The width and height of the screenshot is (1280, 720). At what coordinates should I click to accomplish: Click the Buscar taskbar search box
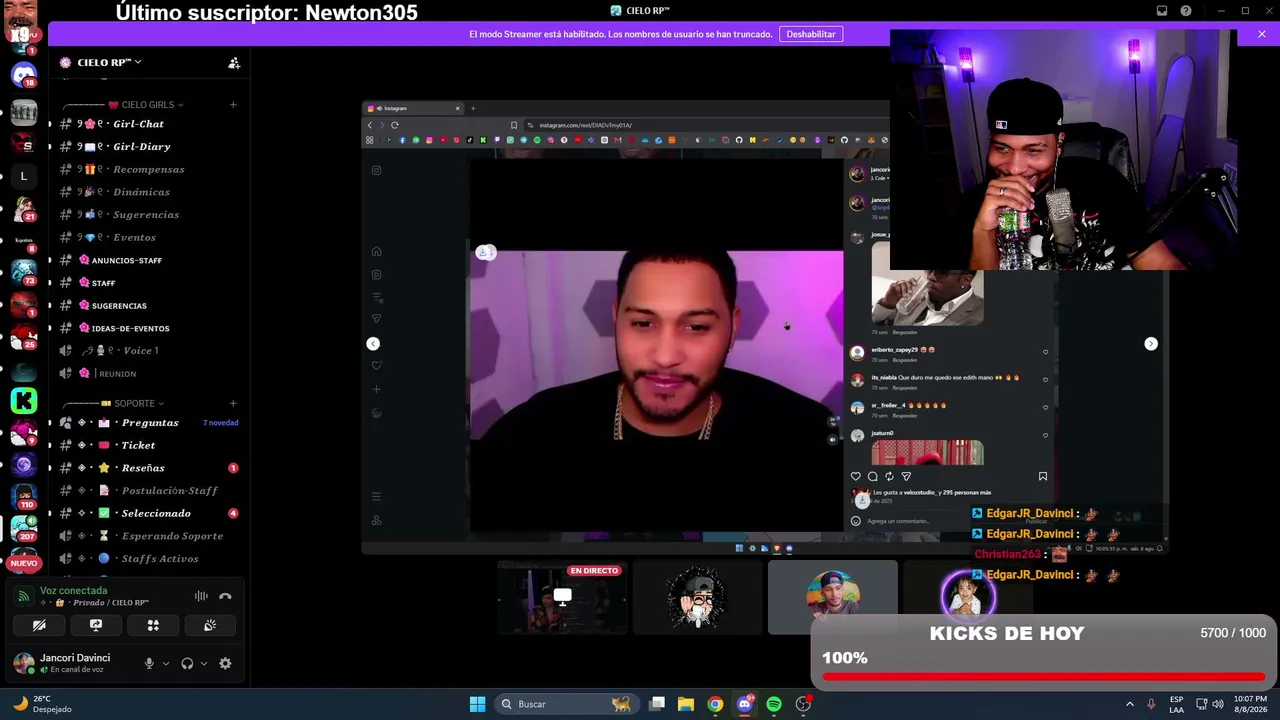pos(566,704)
